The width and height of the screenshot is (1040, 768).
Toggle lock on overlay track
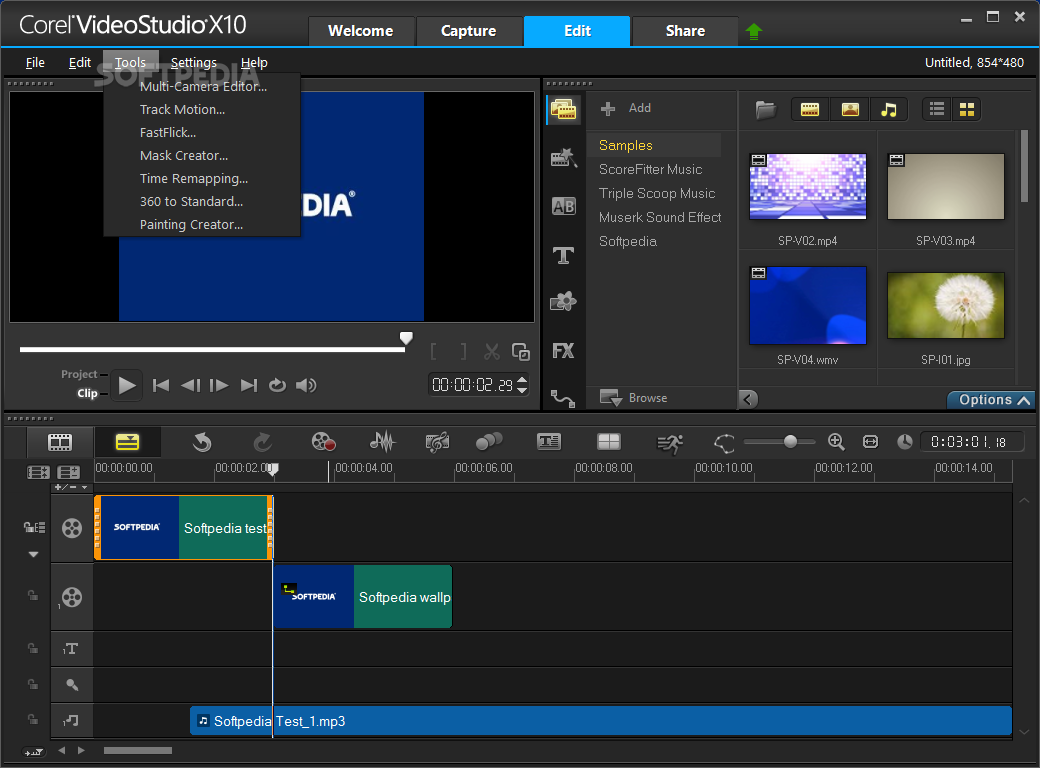pyautogui.click(x=32, y=596)
